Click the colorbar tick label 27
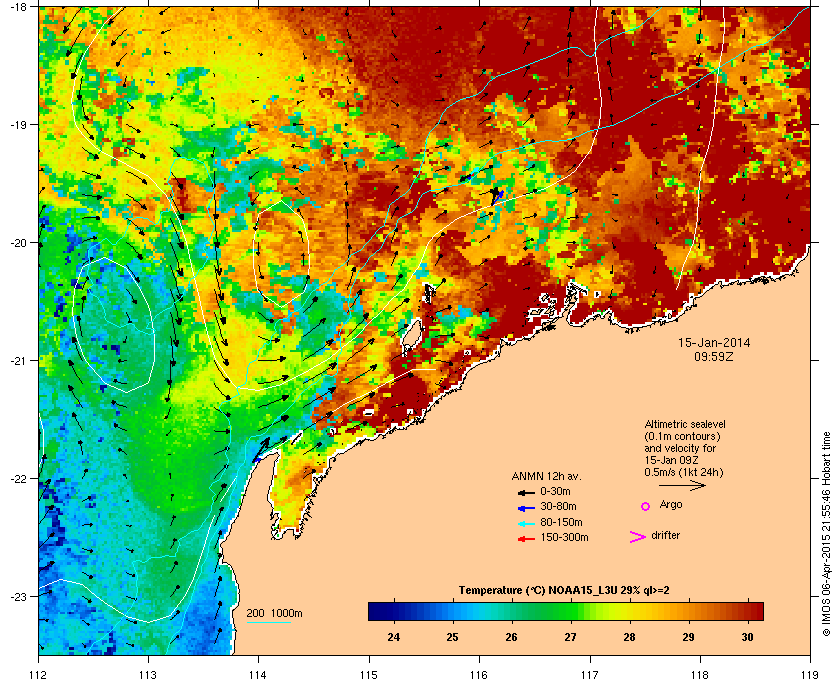The image size is (840, 680). click(571, 637)
